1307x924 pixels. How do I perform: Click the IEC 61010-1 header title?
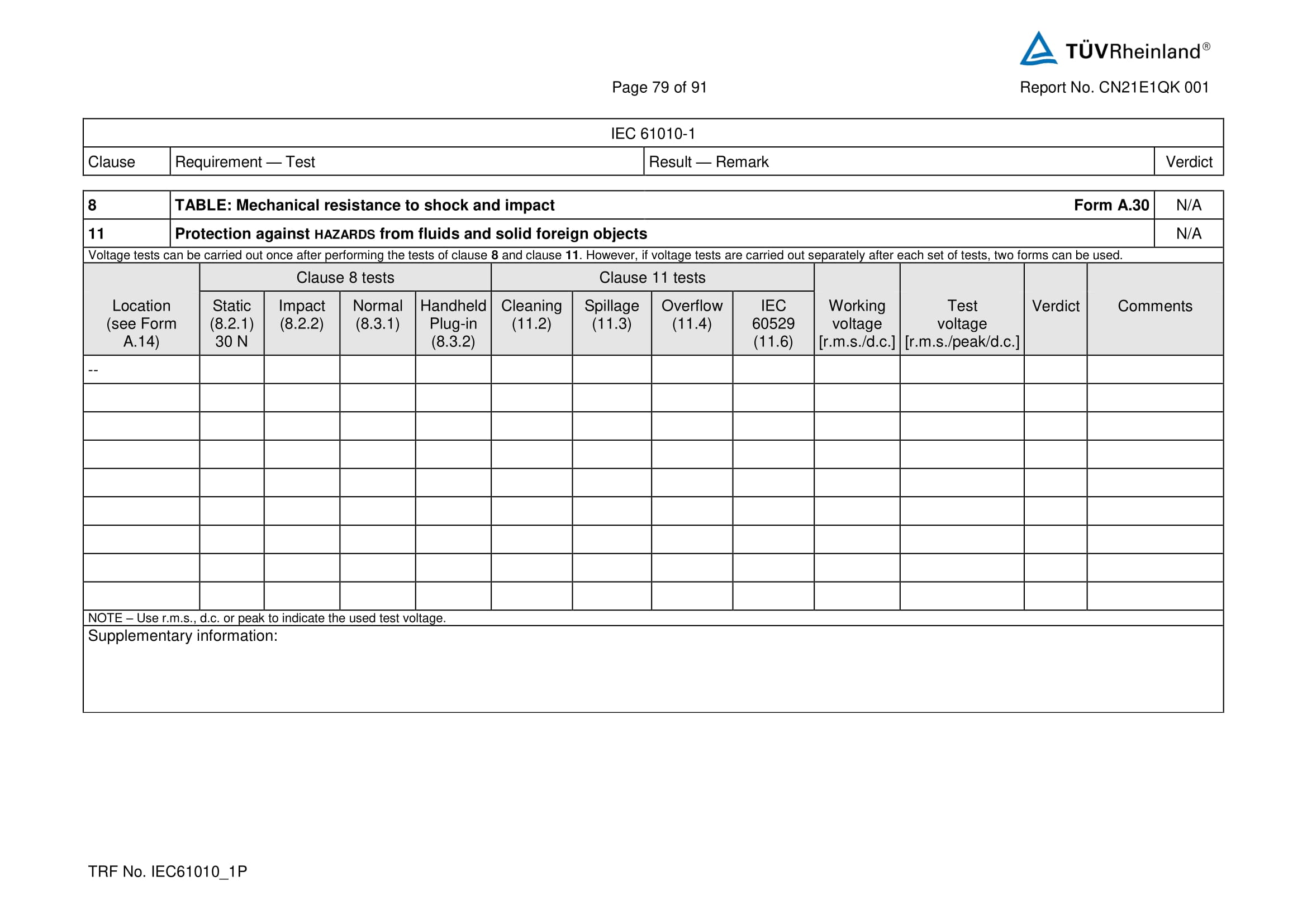point(652,134)
